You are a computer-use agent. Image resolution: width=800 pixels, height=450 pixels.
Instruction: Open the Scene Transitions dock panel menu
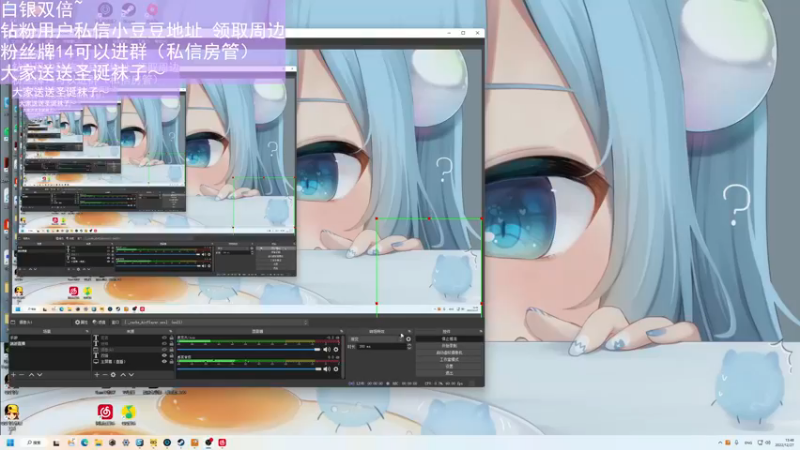pyautogui.click(x=409, y=332)
